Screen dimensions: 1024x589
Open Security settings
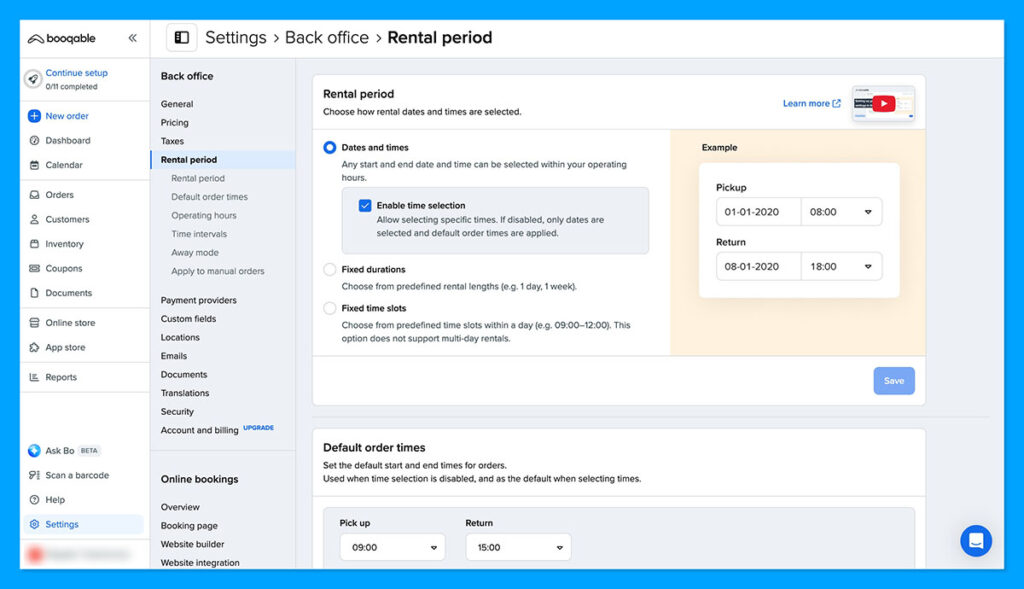177,412
